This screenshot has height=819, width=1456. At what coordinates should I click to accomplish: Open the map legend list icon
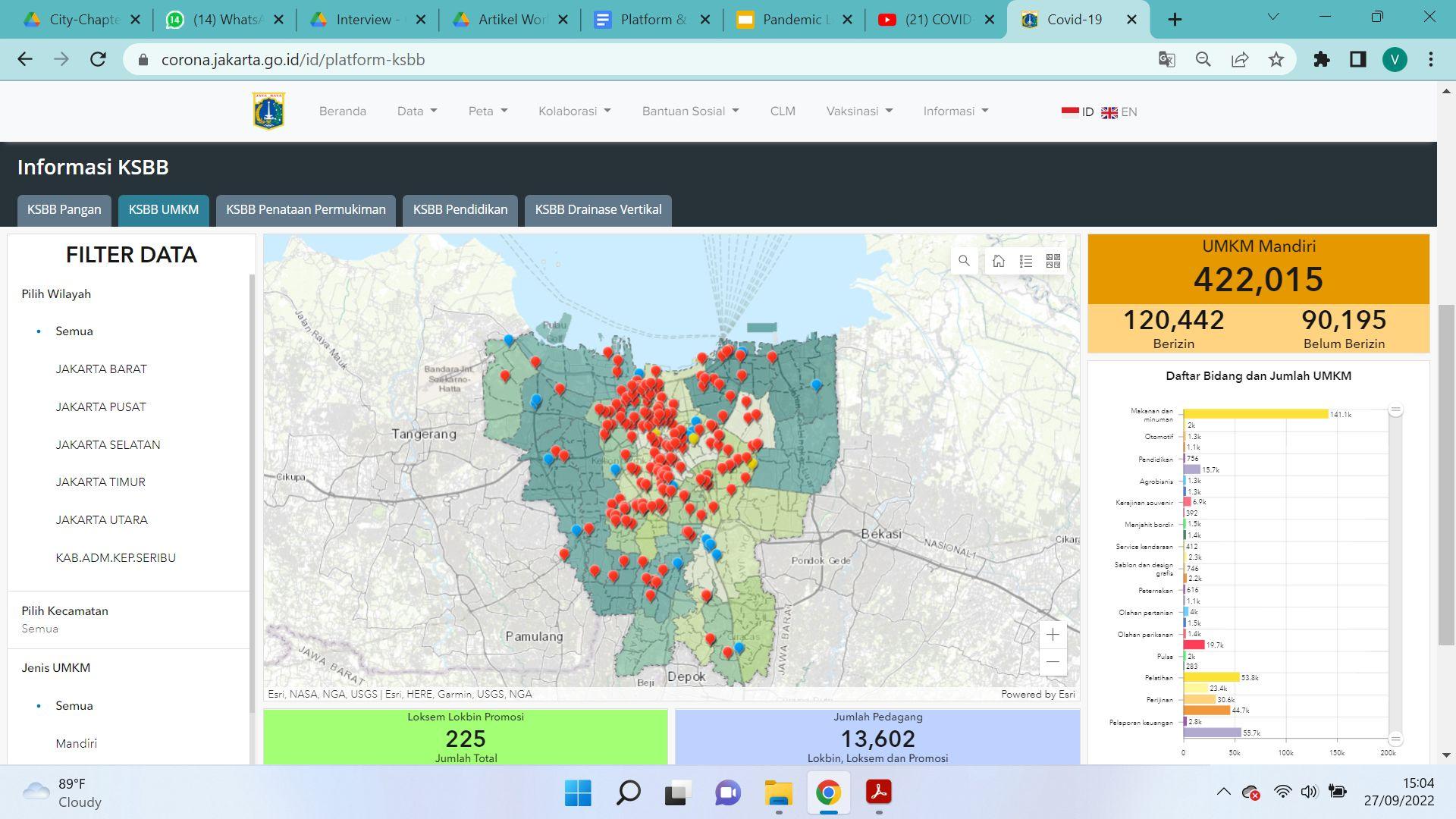tap(1026, 261)
